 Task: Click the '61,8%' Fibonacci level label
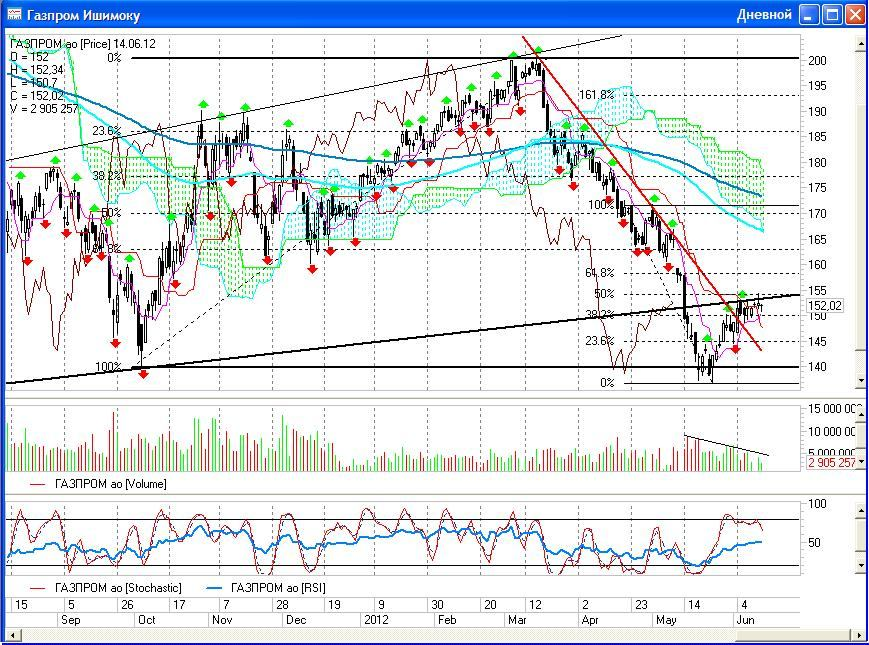click(x=600, y=273)
